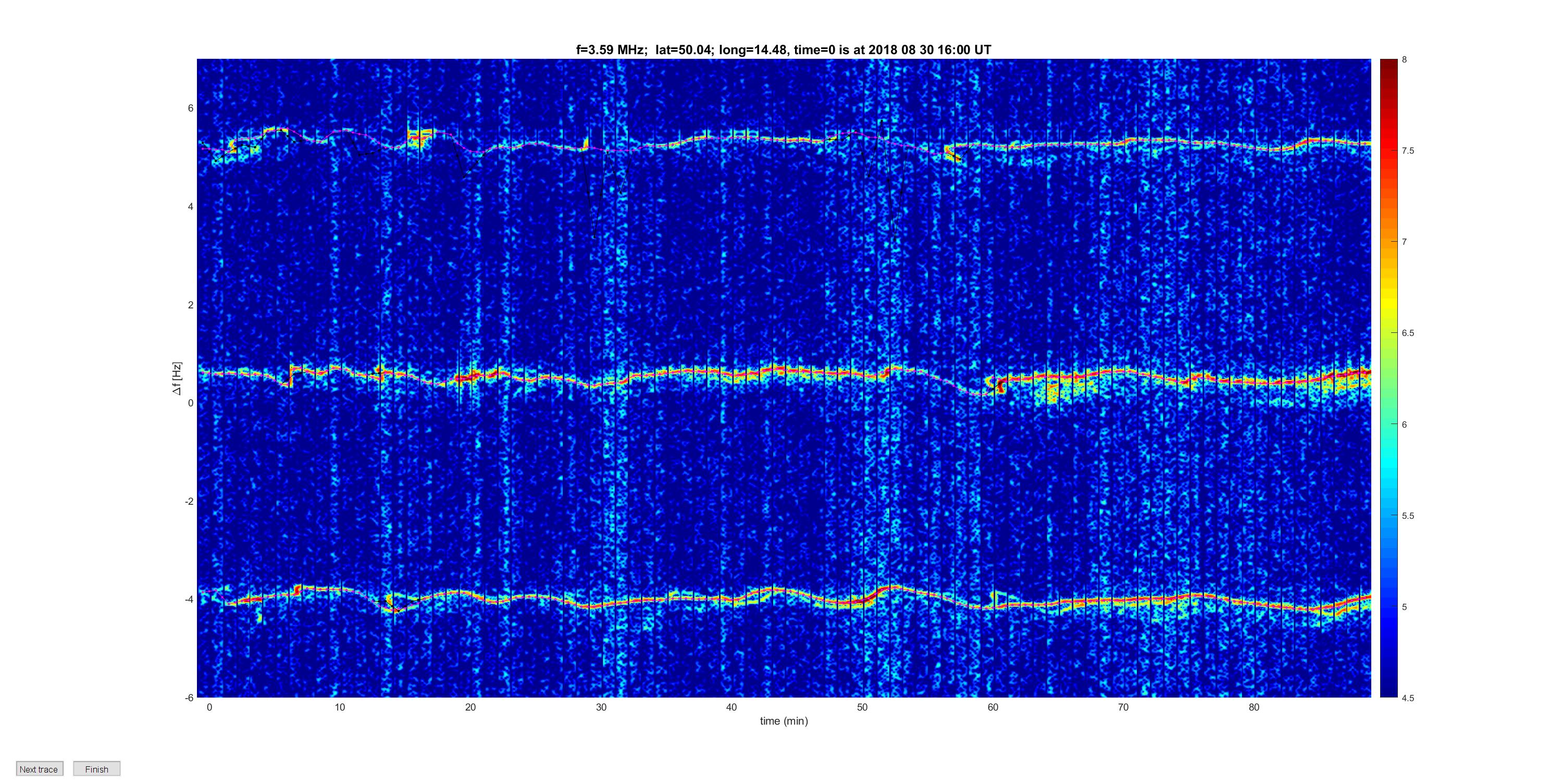Viewport: 1563px width, 784px height.
Task: Click y-axis tick label 2
Action: tap(191, 305)
